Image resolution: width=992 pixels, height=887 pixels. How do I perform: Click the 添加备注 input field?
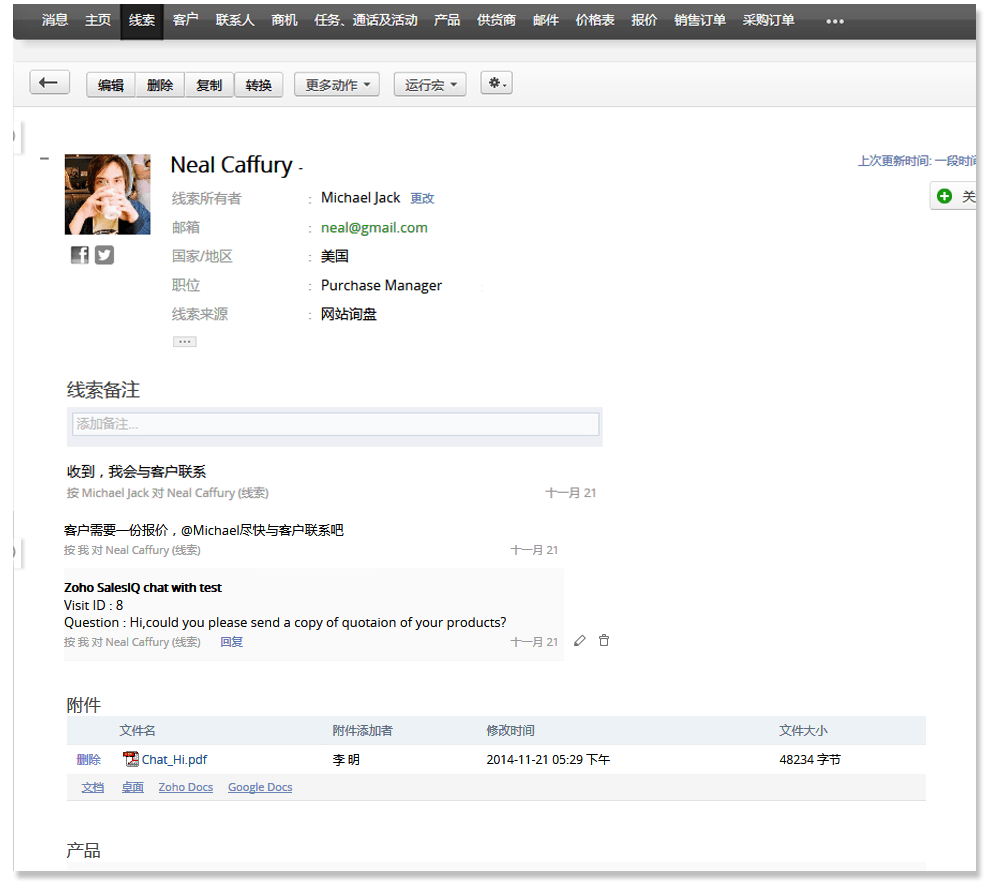pyautogui.click(x=335, y=424)
